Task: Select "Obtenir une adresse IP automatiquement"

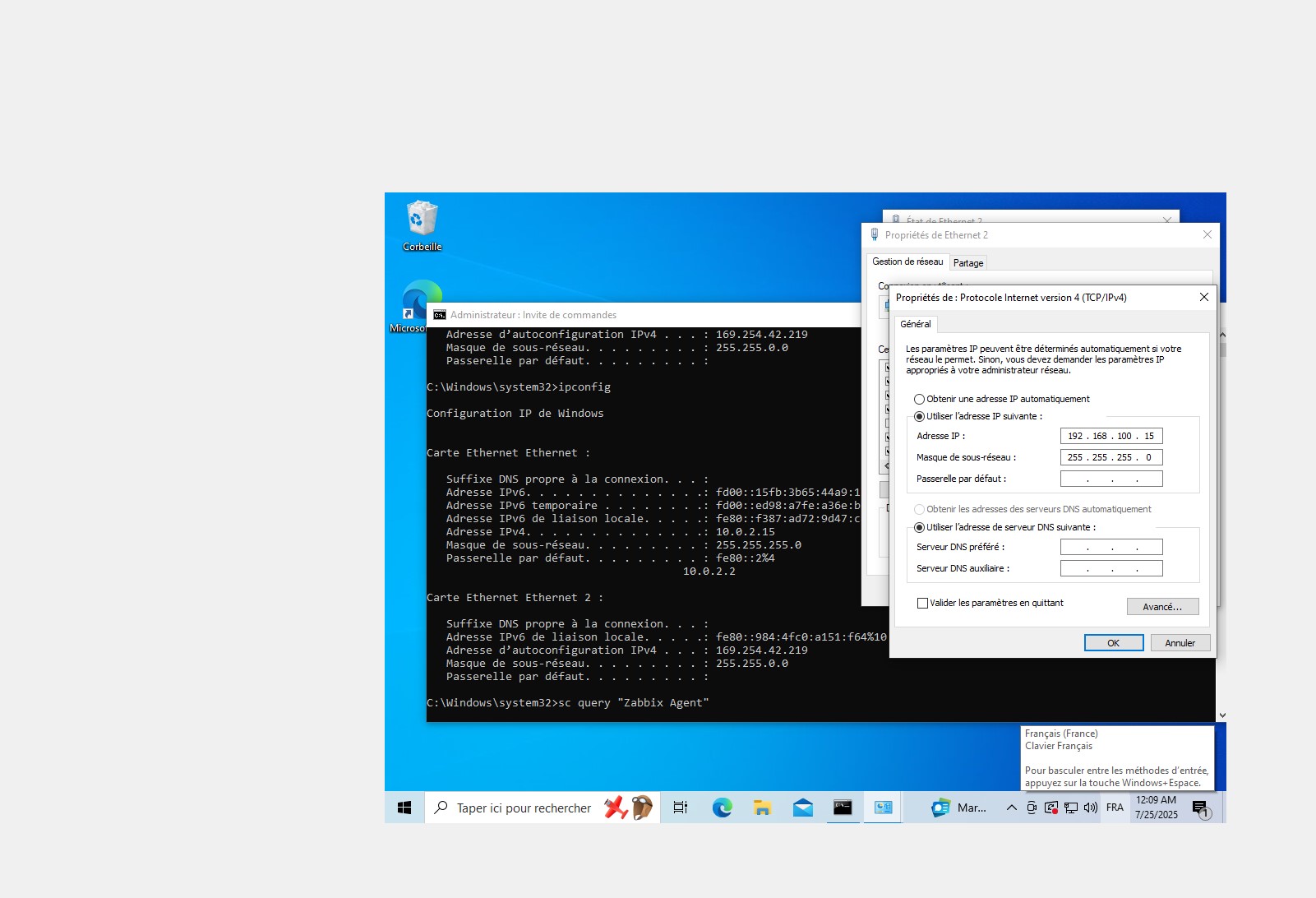Action: (920, 399)
